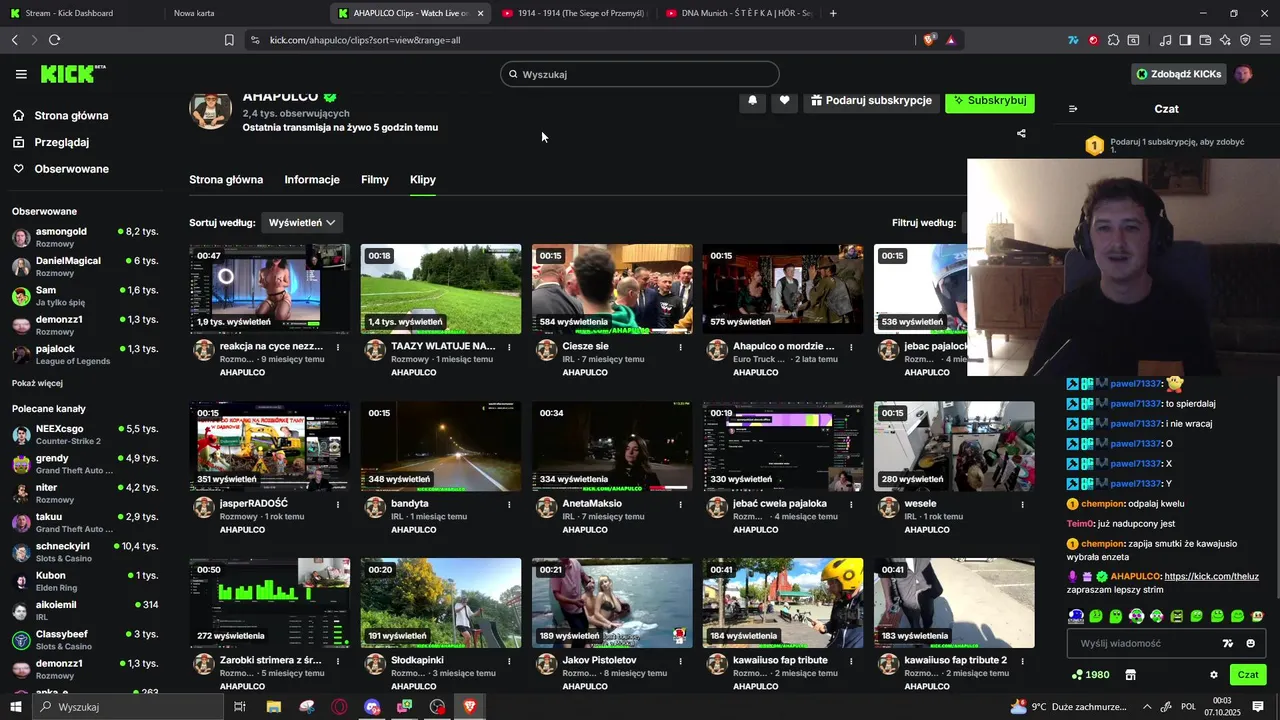Open chat settings gear
The image size is (1280, 720).
[1214, 675]
